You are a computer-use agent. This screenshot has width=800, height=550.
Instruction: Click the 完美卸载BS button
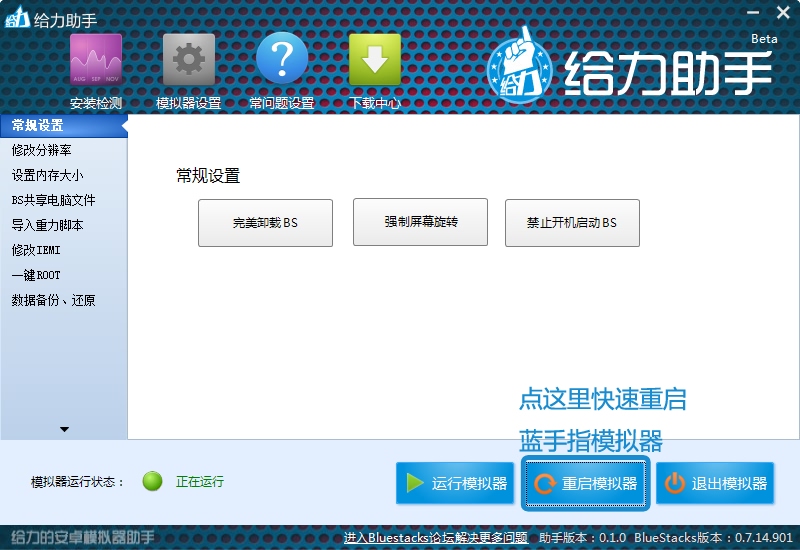265,223
